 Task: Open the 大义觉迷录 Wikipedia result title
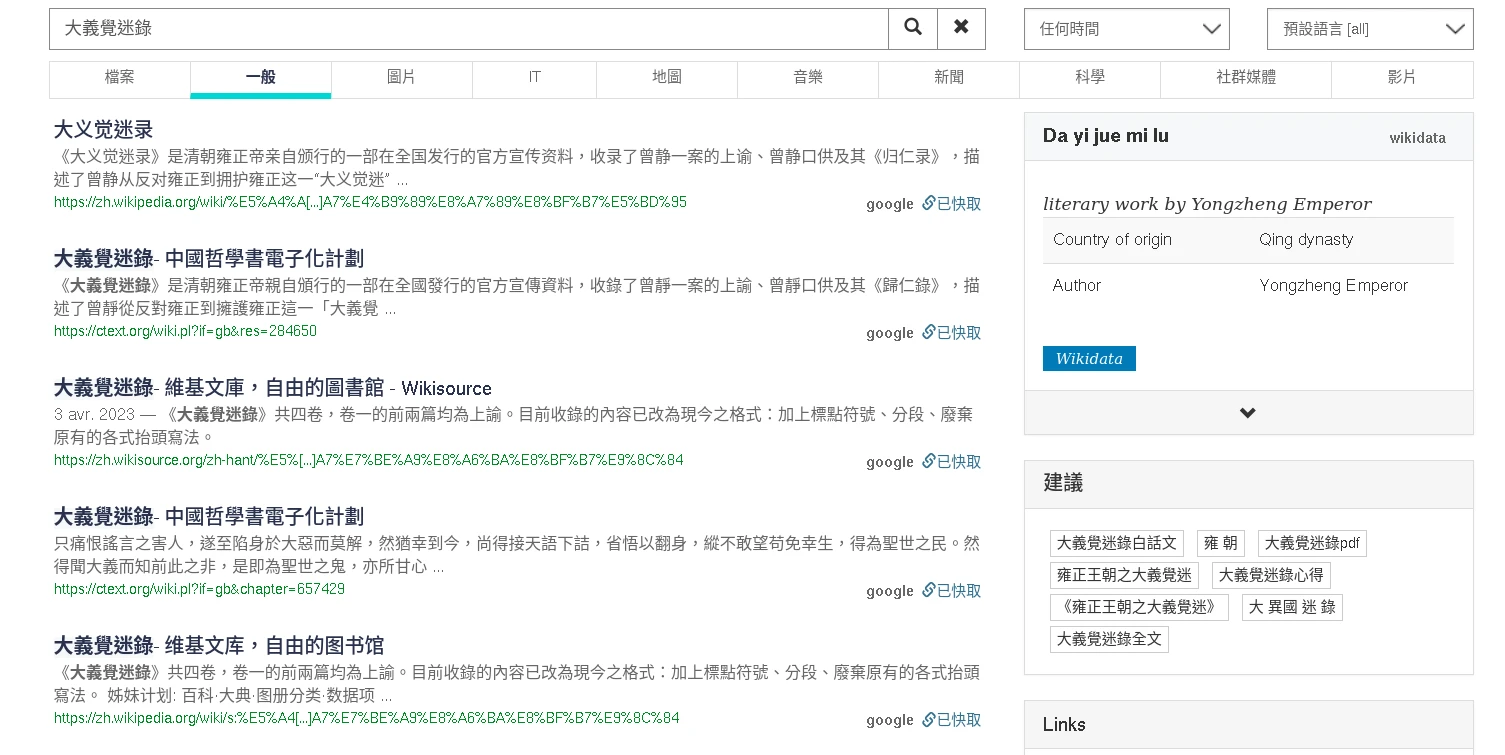click(104, 130)
